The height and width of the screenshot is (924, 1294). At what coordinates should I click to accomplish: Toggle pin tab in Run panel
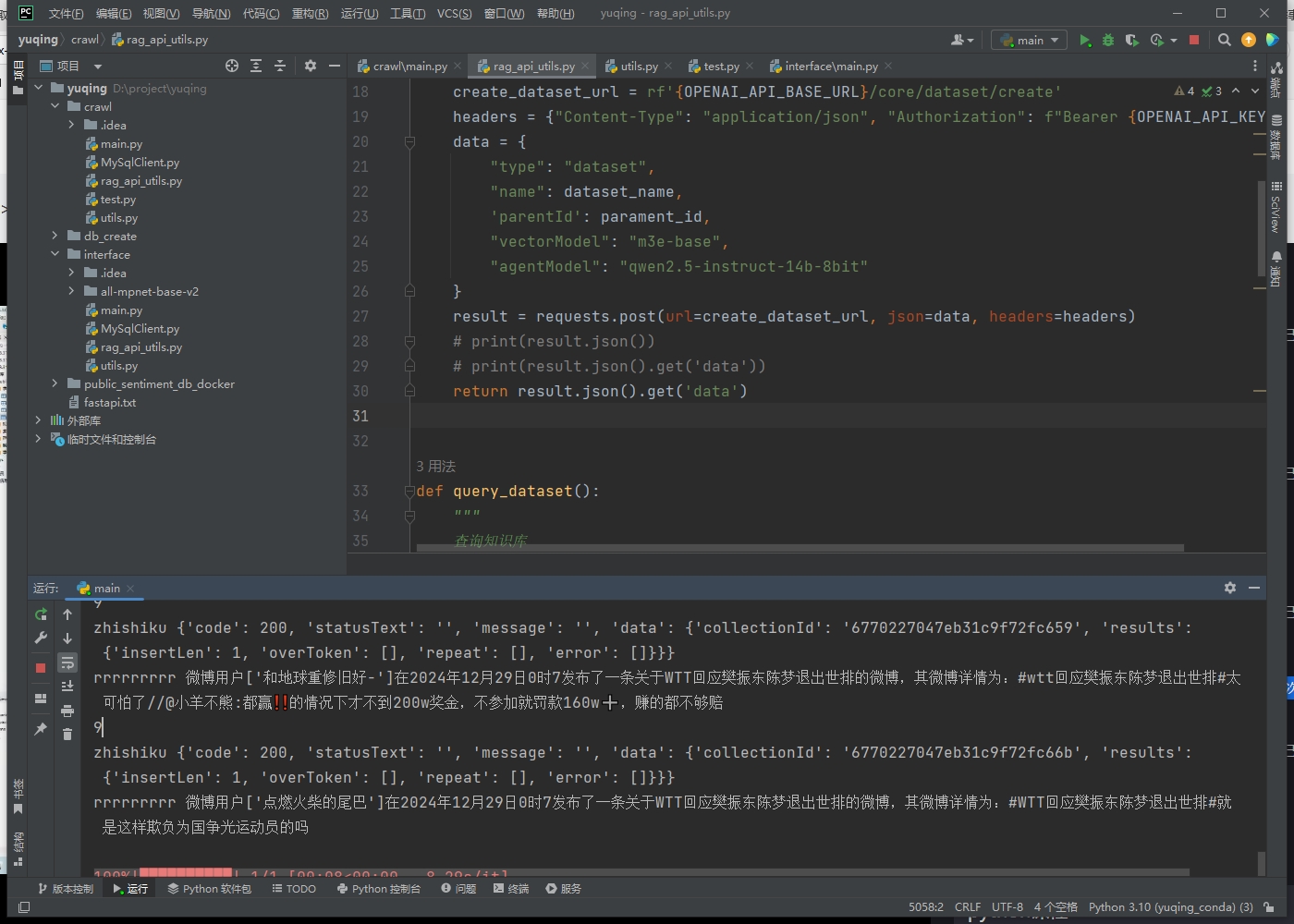(x=41, y=729)
